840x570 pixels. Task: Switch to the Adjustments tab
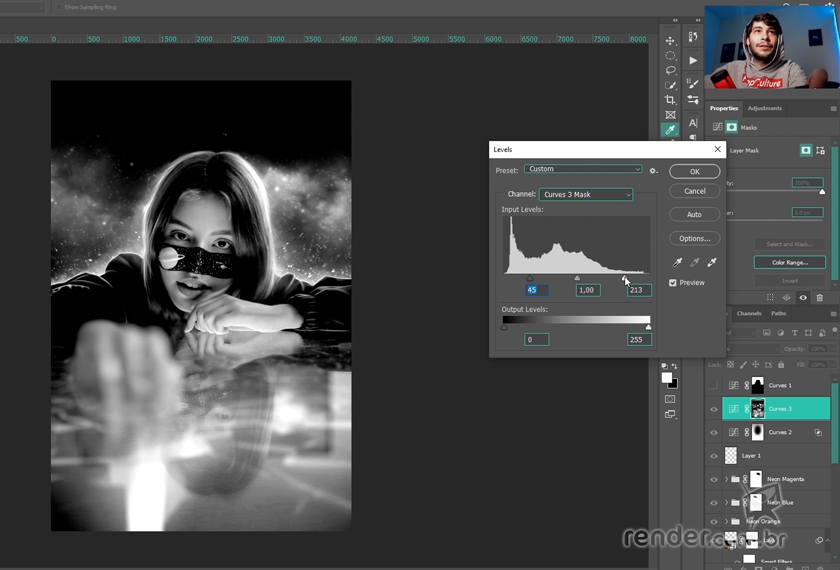765,108
